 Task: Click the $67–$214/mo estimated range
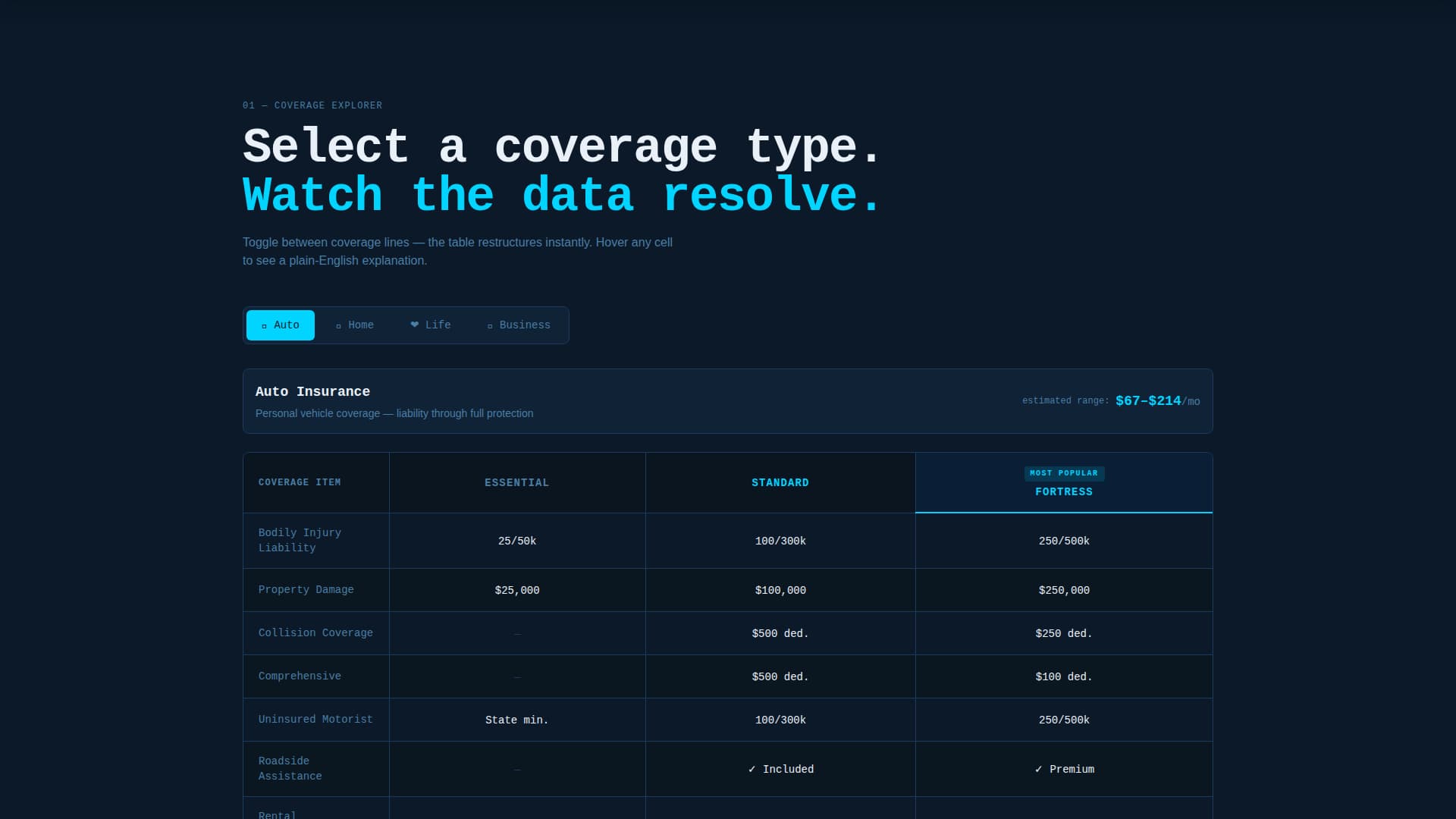1157,401
